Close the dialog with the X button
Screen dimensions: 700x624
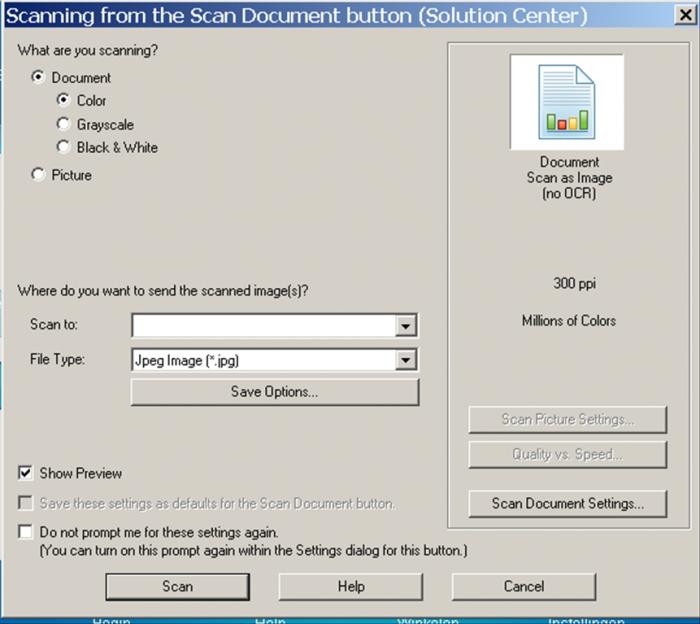(686, 16)
